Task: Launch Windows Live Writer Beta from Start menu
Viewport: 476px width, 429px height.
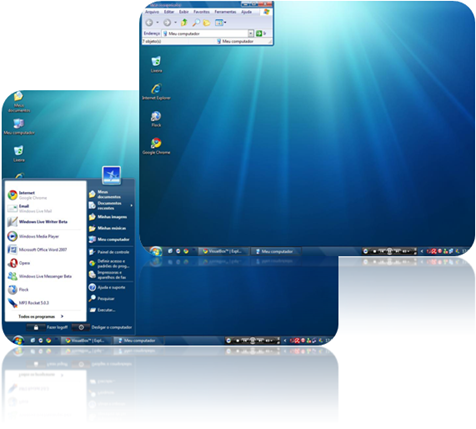Action: [37, 222]
